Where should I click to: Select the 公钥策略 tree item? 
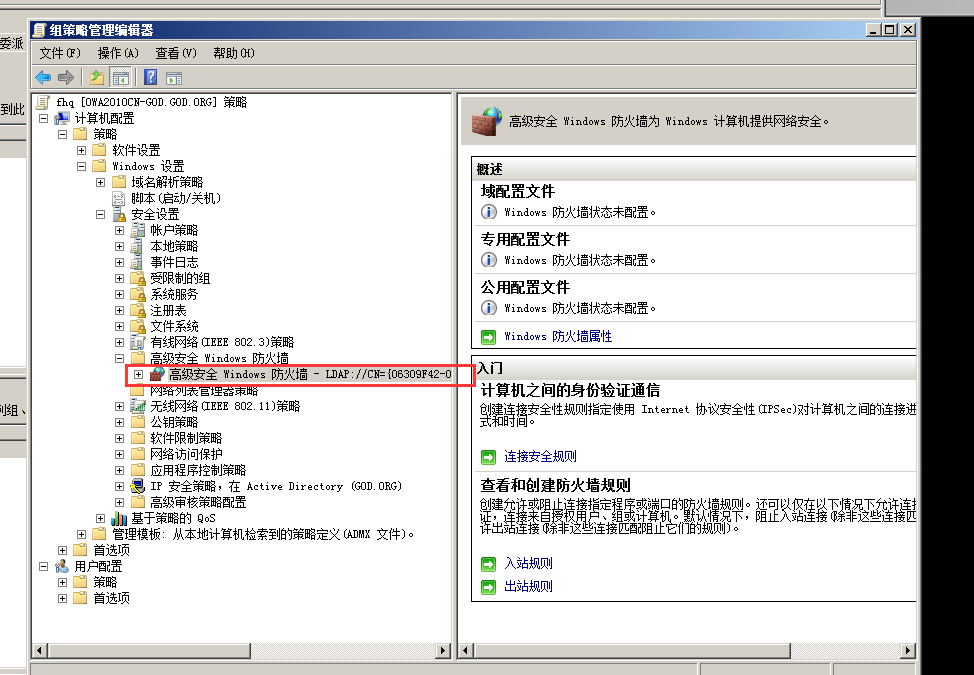coord(174,422)
